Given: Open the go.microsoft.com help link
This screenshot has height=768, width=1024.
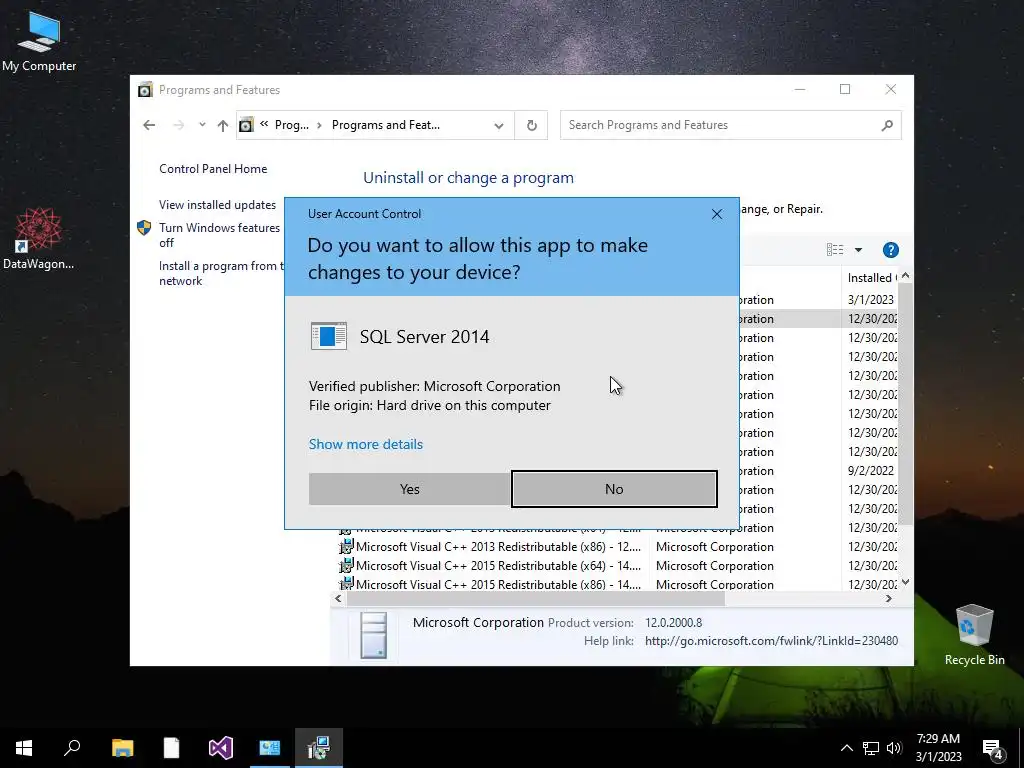Looking at the screenshot, I should coord(771,641).
